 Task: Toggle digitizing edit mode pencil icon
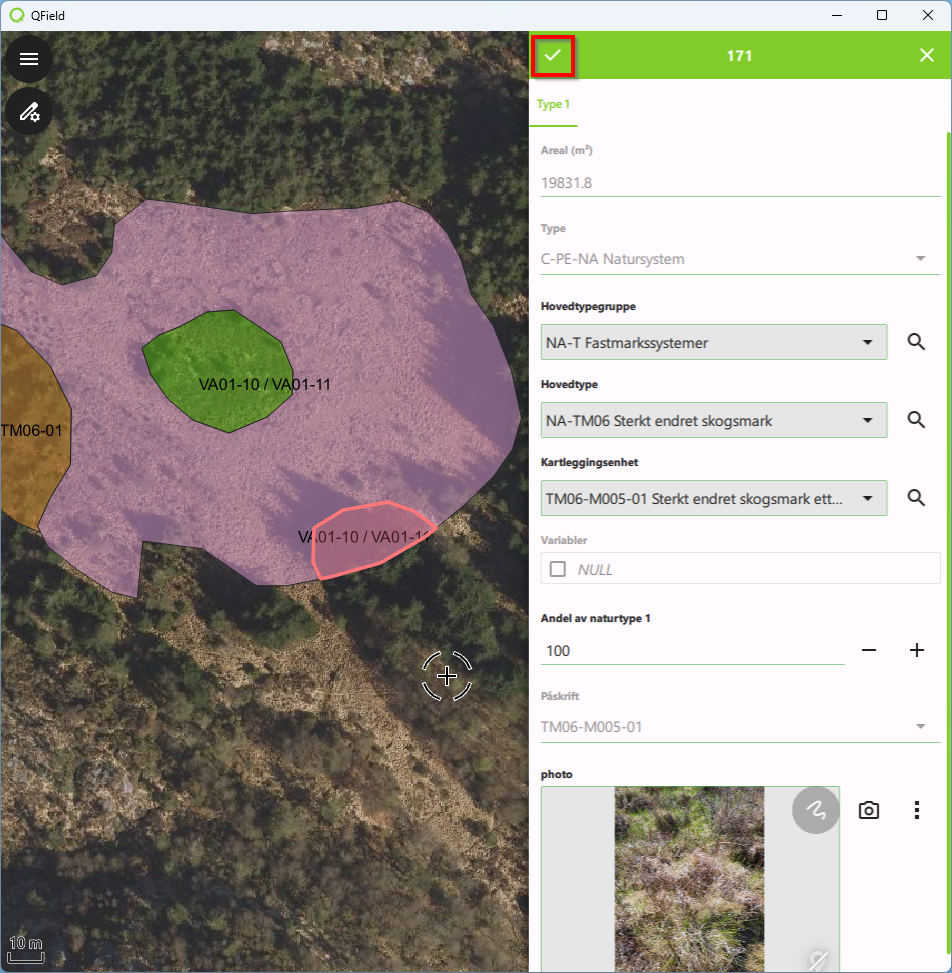tap(29, 111)
